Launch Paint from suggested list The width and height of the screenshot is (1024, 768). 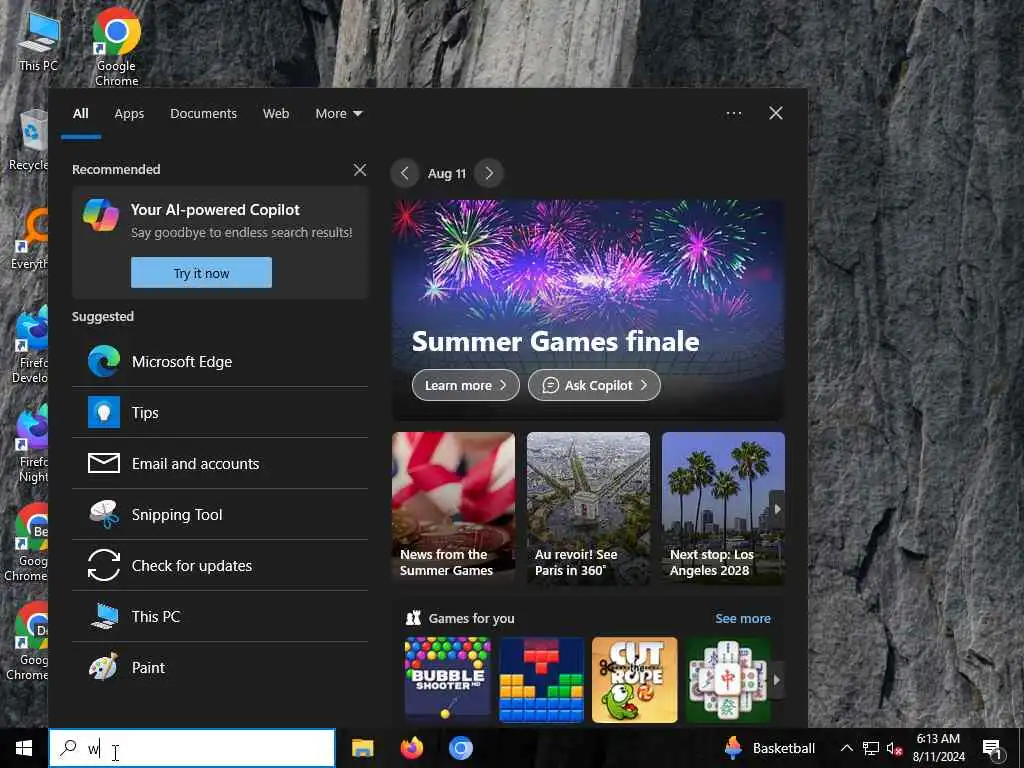(220, 667)
